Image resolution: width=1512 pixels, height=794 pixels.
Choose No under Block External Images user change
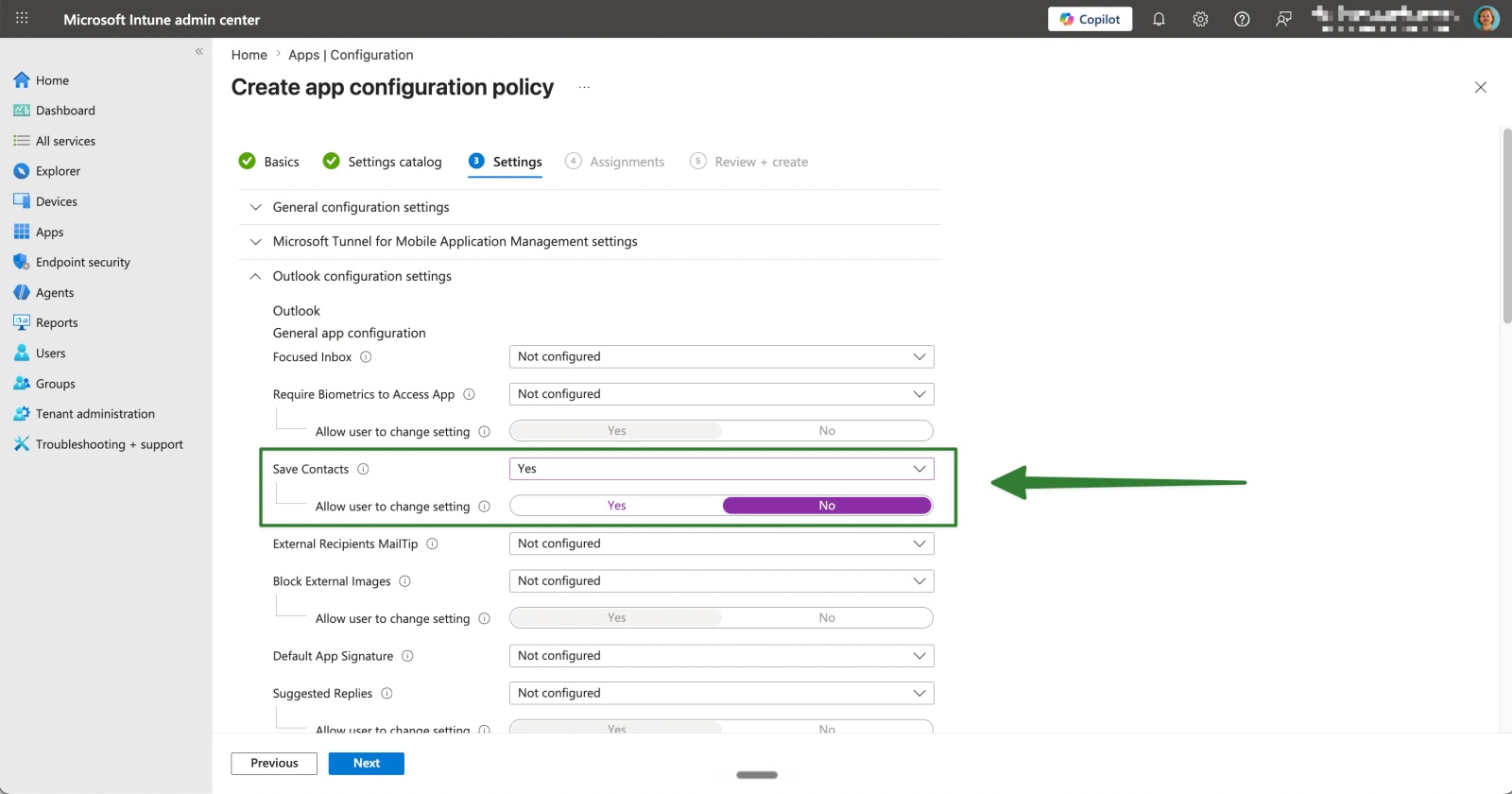827,618
